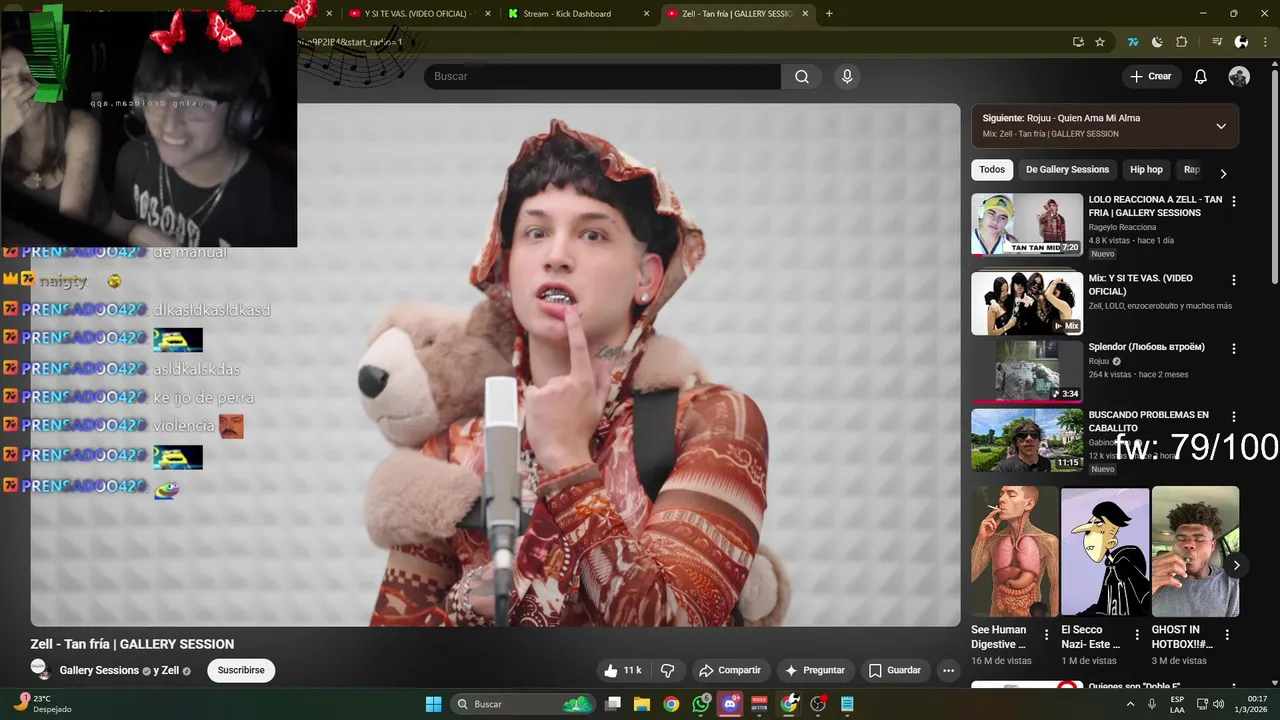Click the Crear button
The height and width of the screenshot is (720, 1280).
click(x=1151, y=77)
